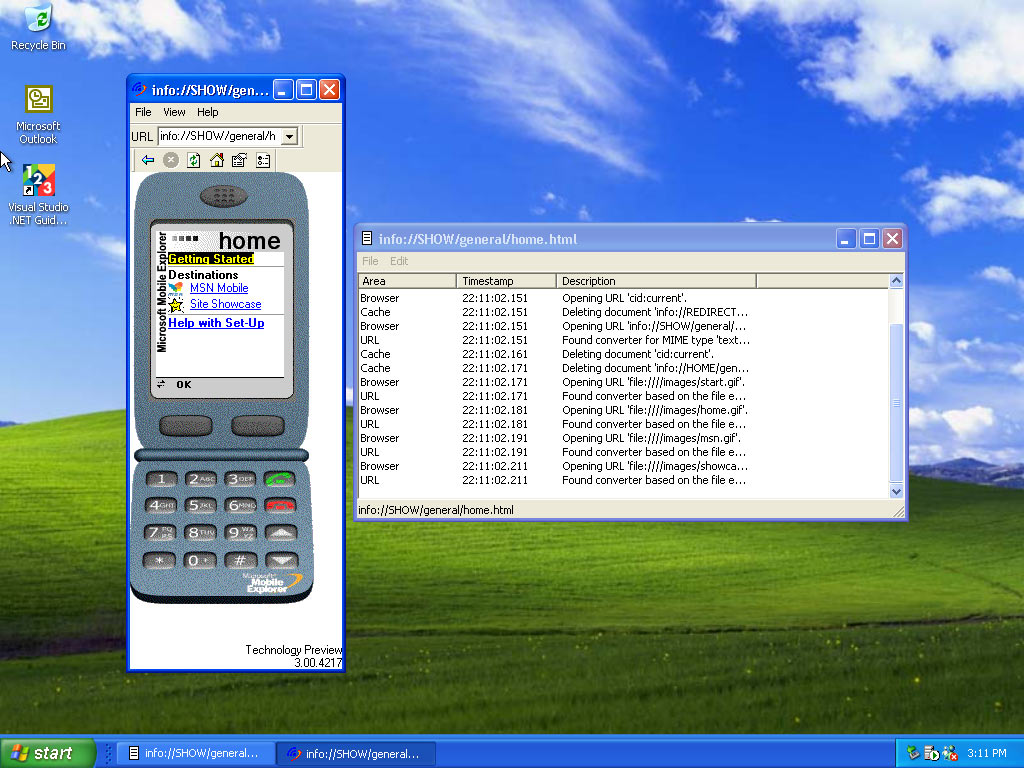
Task: Open the Help menu in the emulator window
Action: coord(208,112)
